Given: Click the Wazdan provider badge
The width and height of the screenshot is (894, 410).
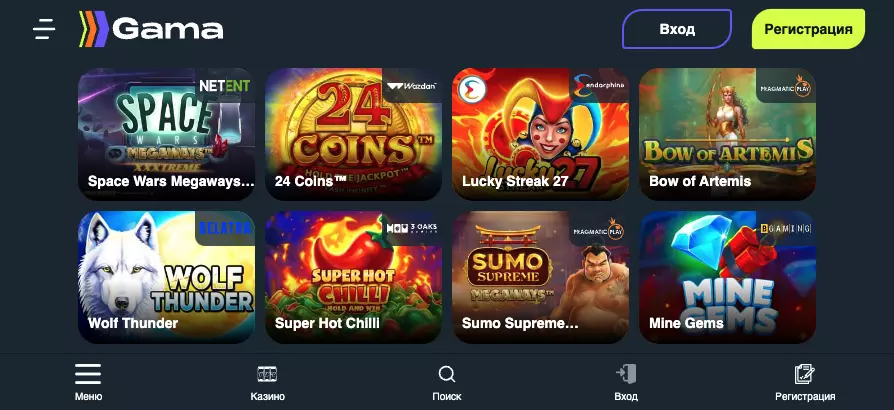Looking at the screenshot, I should 411,86.
